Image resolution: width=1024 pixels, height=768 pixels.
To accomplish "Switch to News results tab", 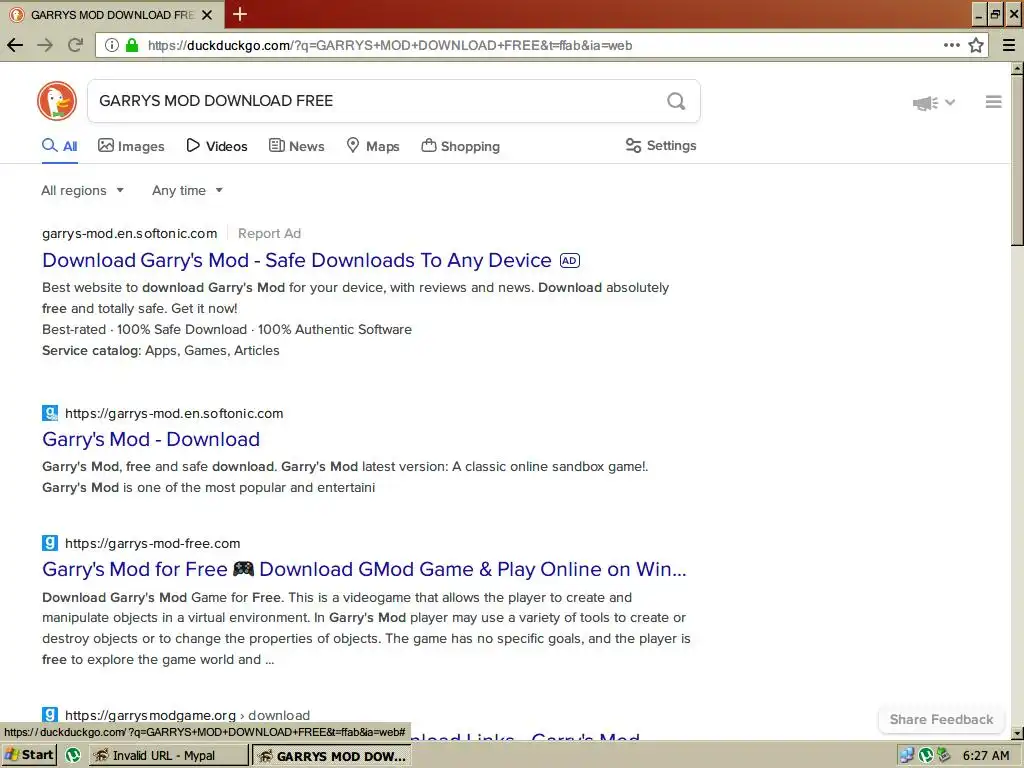I will click(296, 146).
